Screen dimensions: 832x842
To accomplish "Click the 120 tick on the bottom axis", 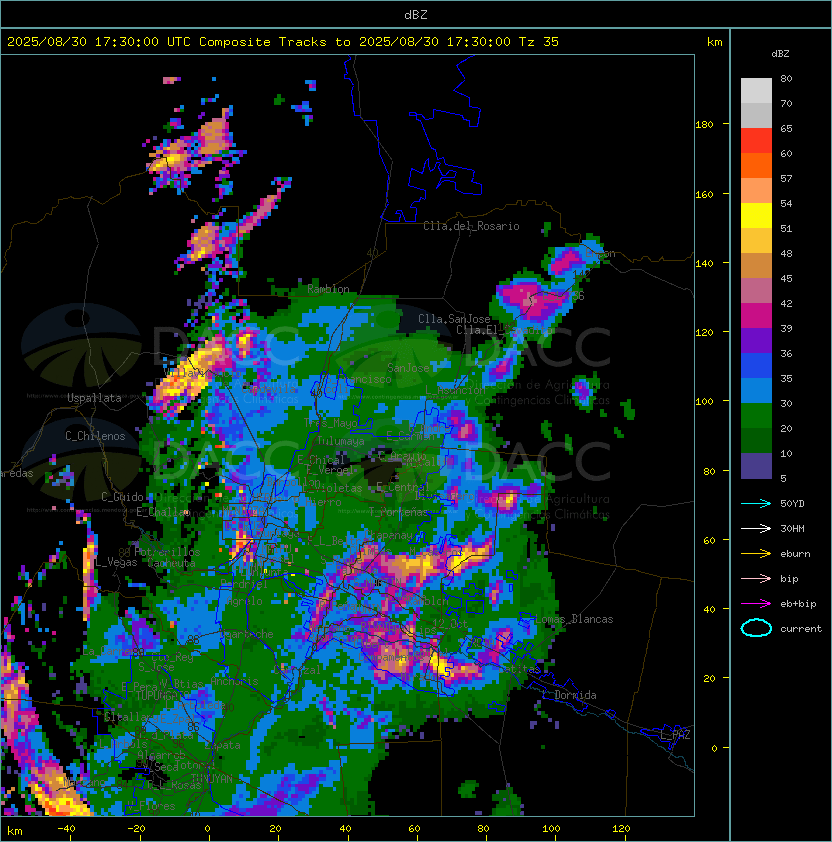I will [x=621, y=829].
